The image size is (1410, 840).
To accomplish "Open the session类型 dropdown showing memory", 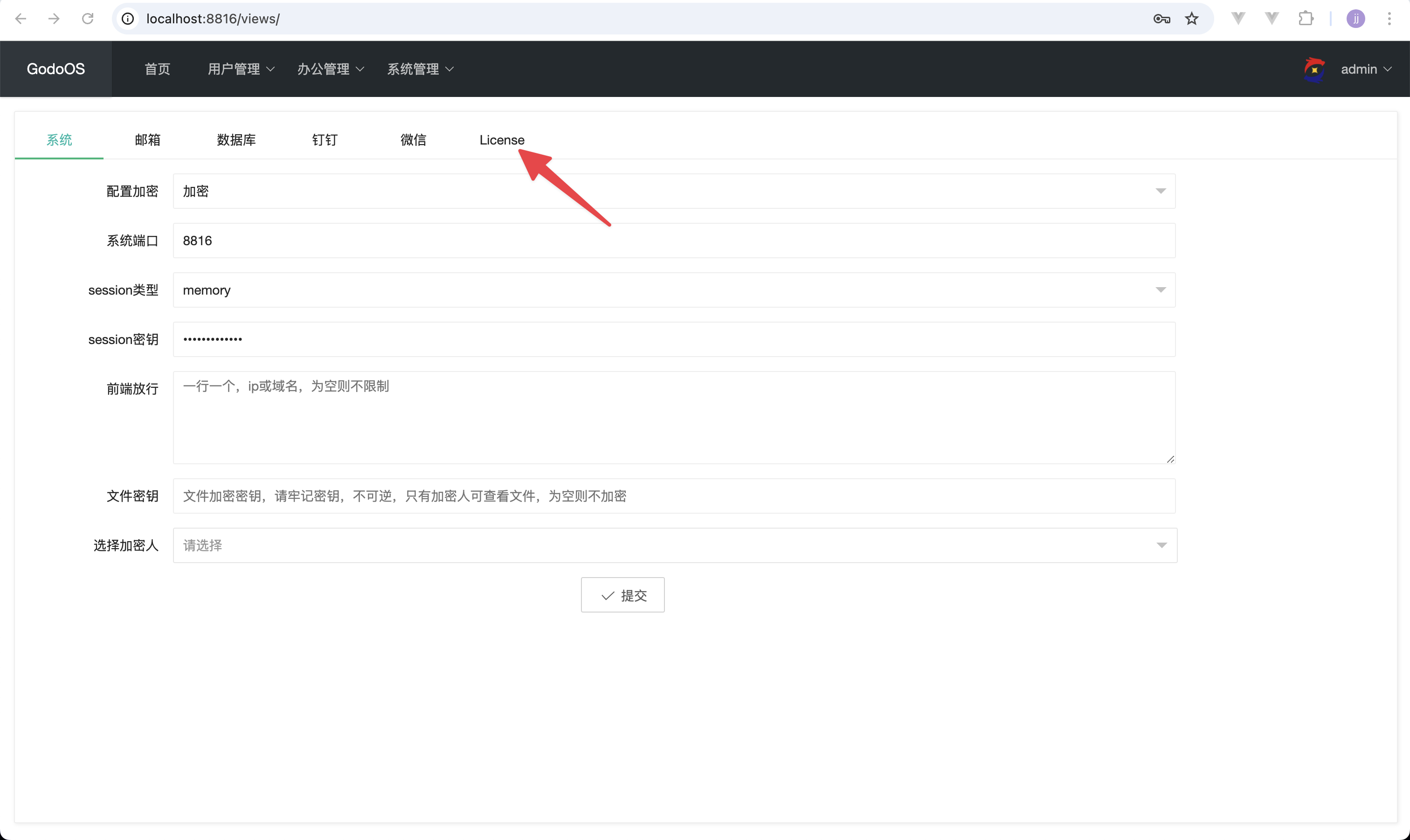I will 674,290.
